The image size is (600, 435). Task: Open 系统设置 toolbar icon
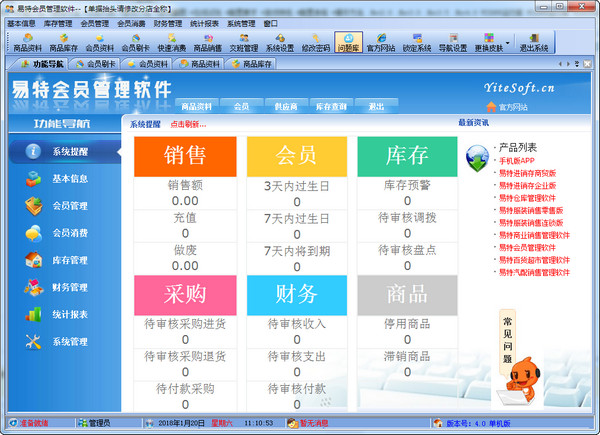[280, 42]
